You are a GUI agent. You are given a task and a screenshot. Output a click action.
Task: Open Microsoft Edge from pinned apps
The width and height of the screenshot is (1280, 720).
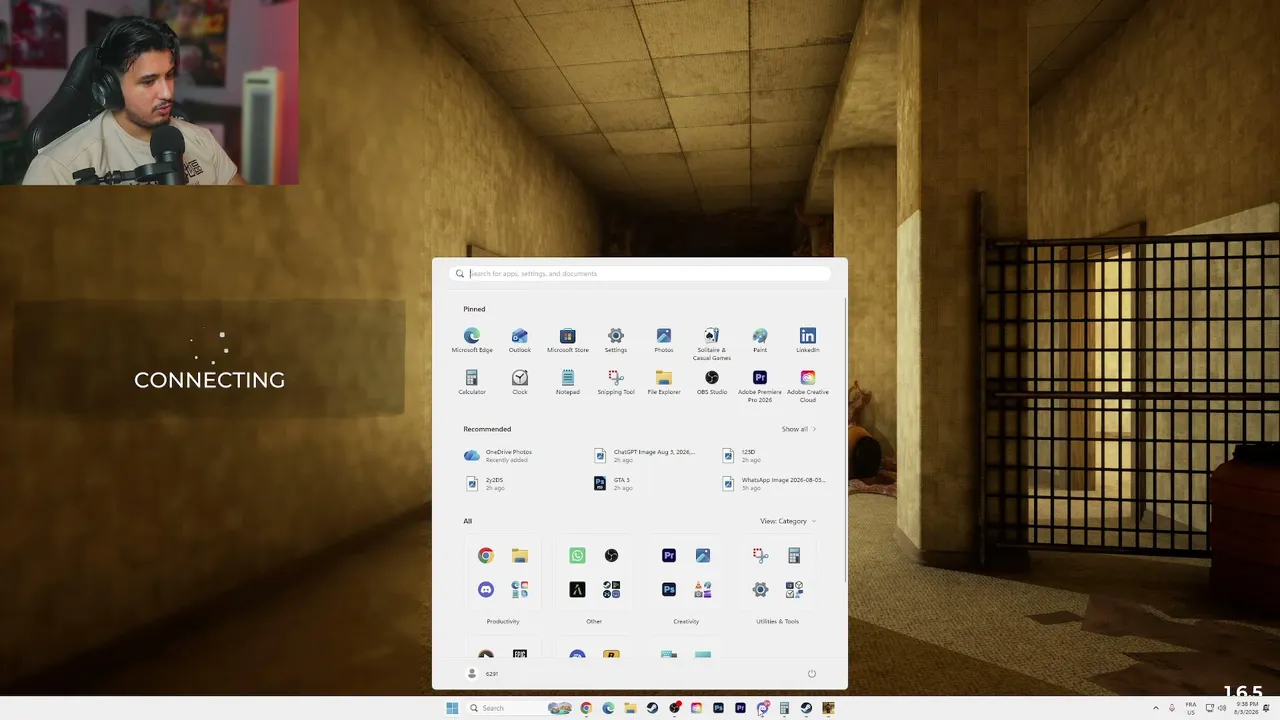click(x=472, y=340)
